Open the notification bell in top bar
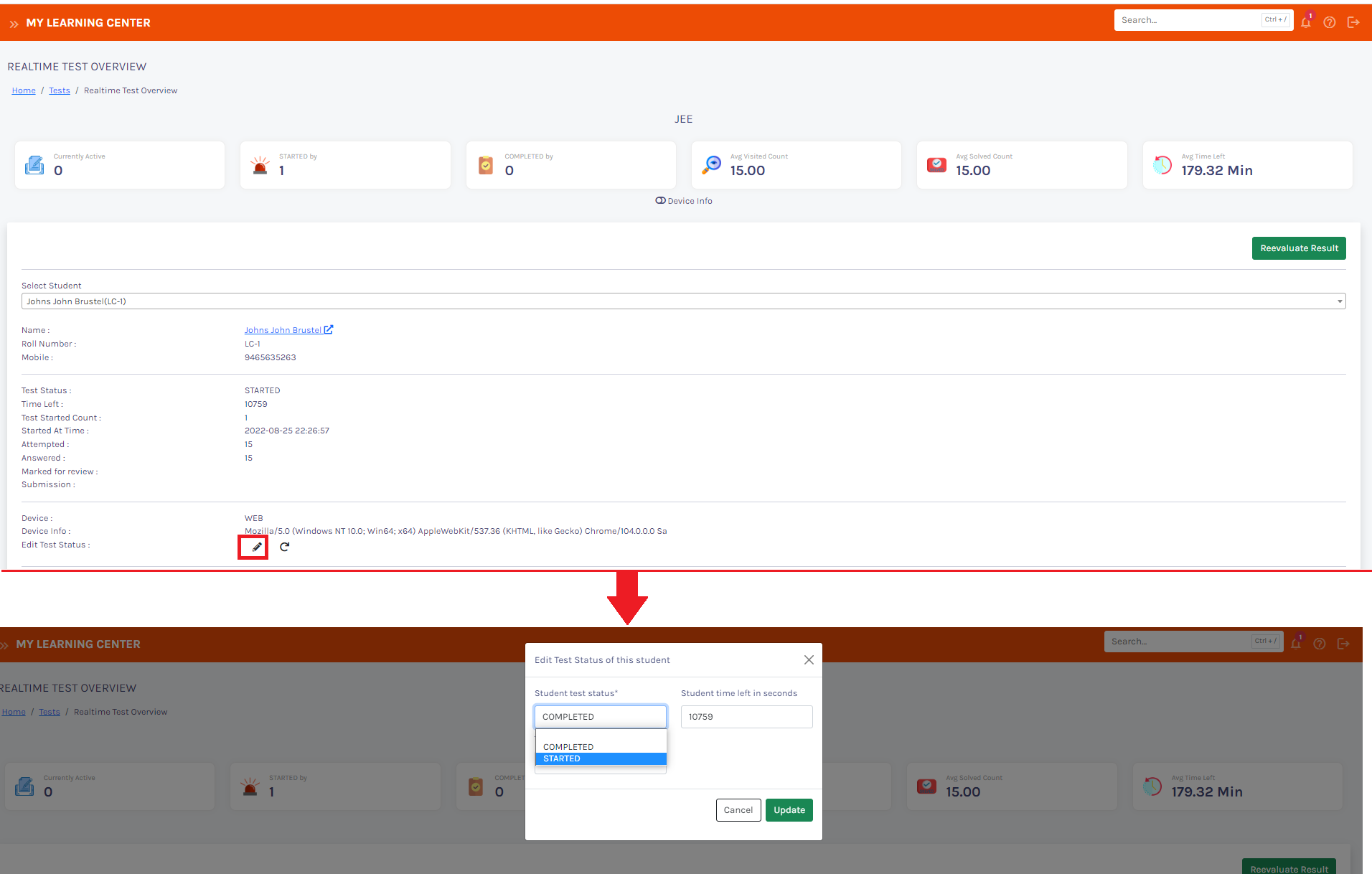Image resolution: width=1372 pixels, height=874 pixels. [1306, 22]
